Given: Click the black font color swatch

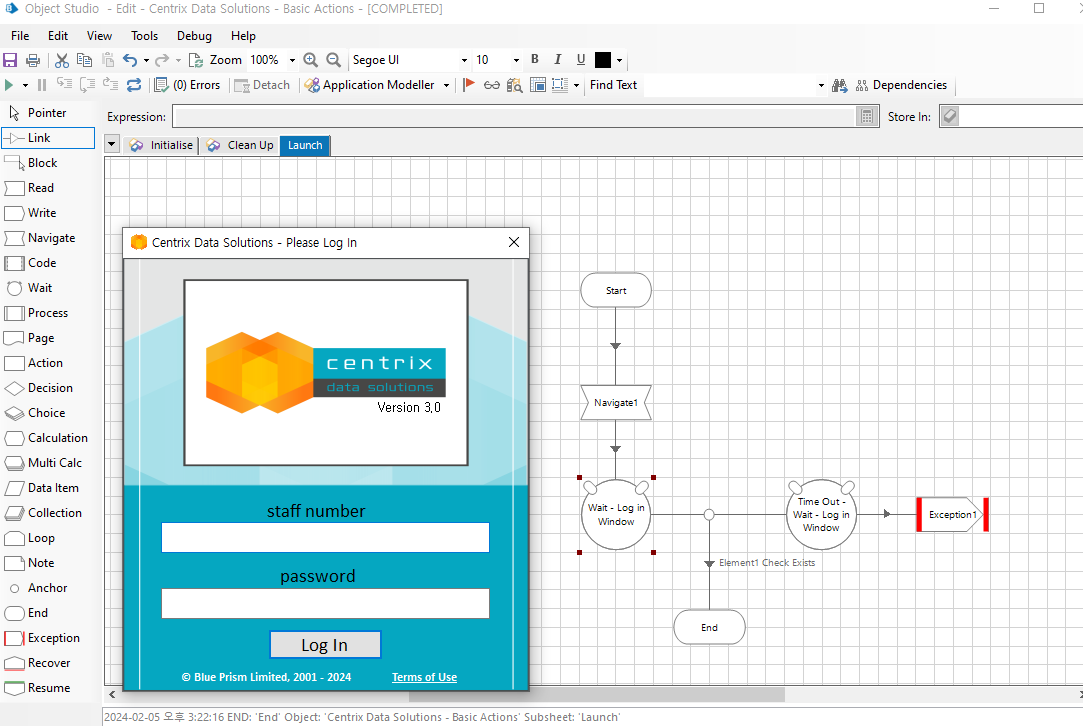Looking at the screenshot, I should click(603, 60).
